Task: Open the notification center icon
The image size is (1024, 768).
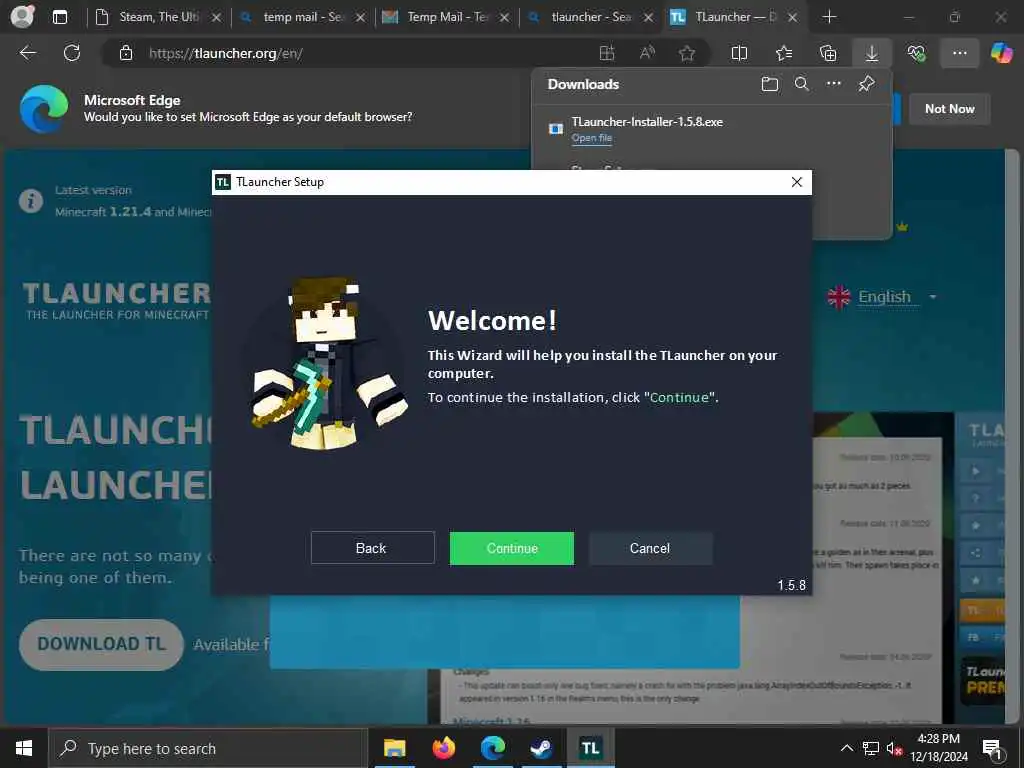Action: click(x=992, y=749)
